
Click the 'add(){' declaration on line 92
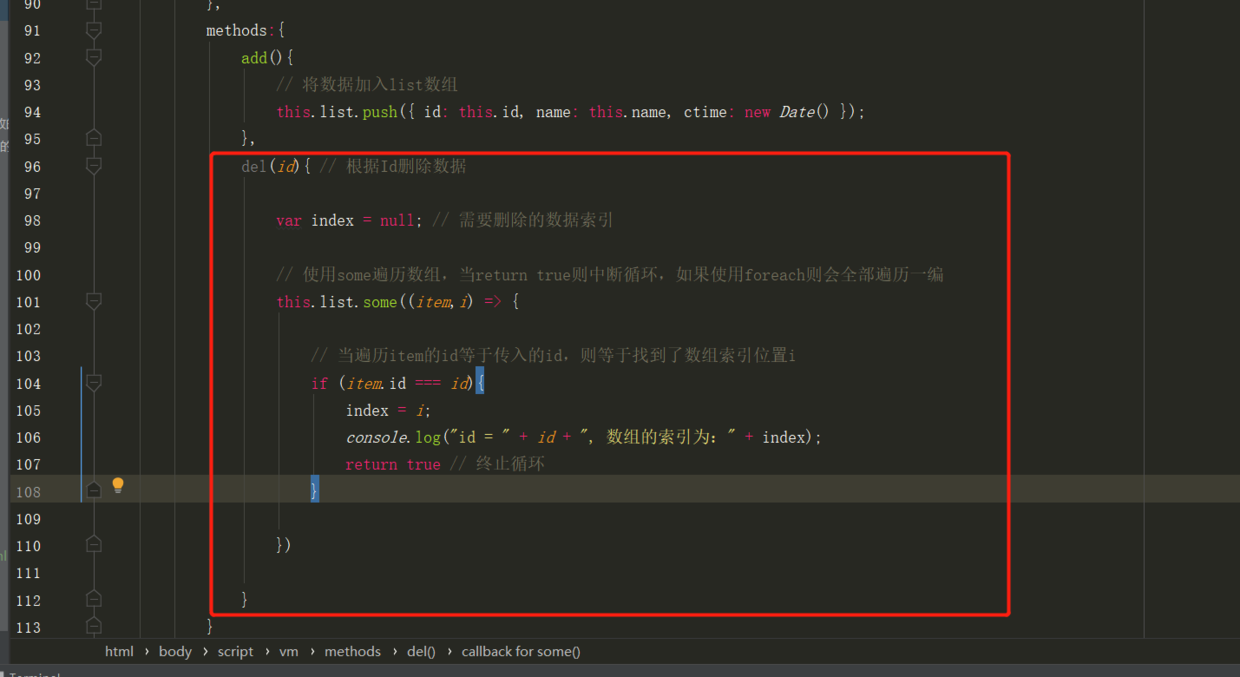(x=268, y=58)
